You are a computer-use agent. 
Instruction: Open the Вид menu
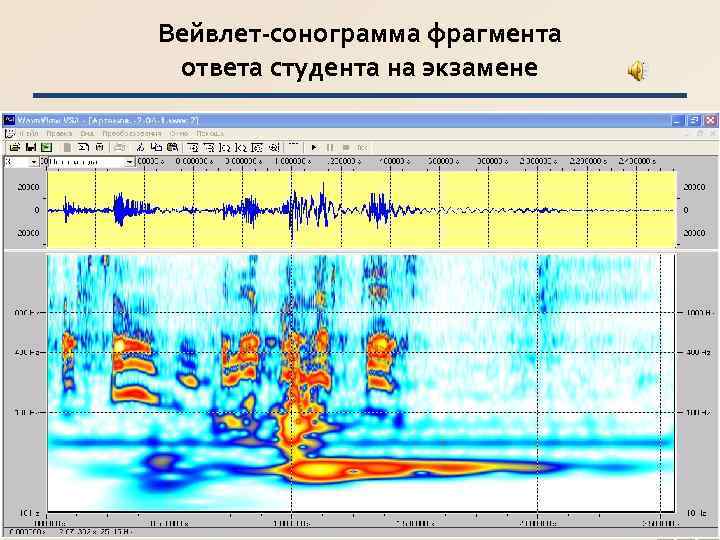coord(87,134)
